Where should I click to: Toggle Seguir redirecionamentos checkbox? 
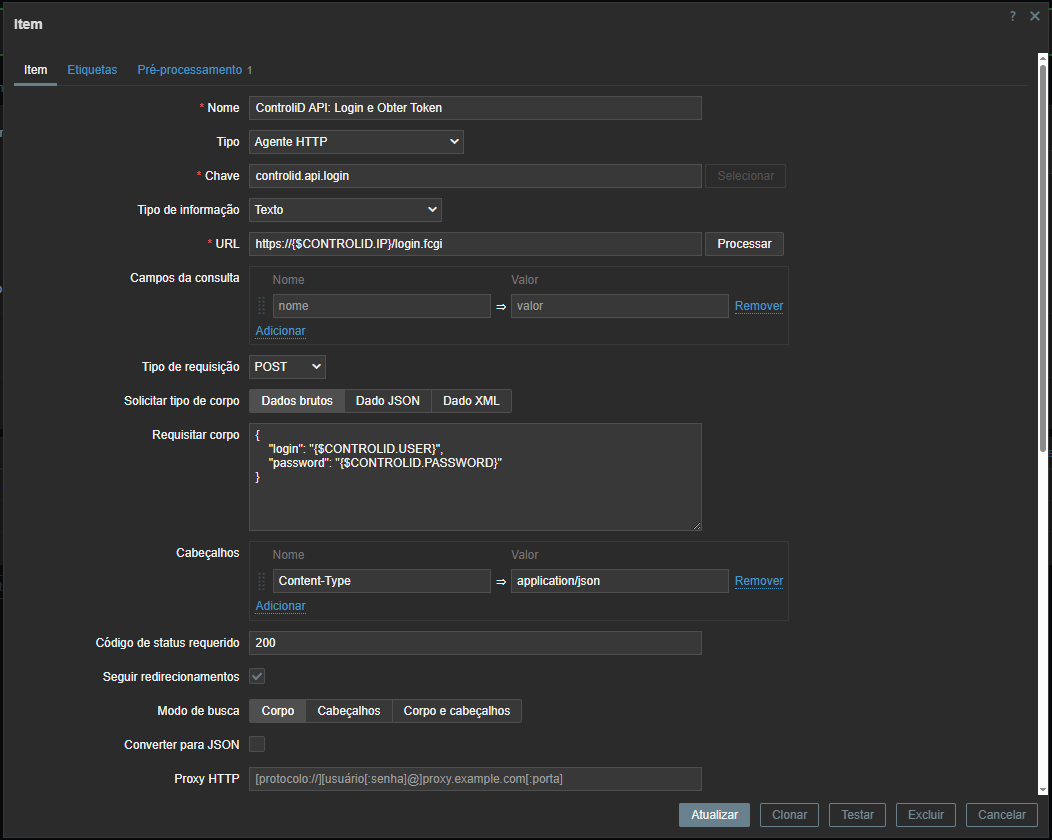point(257,677)
